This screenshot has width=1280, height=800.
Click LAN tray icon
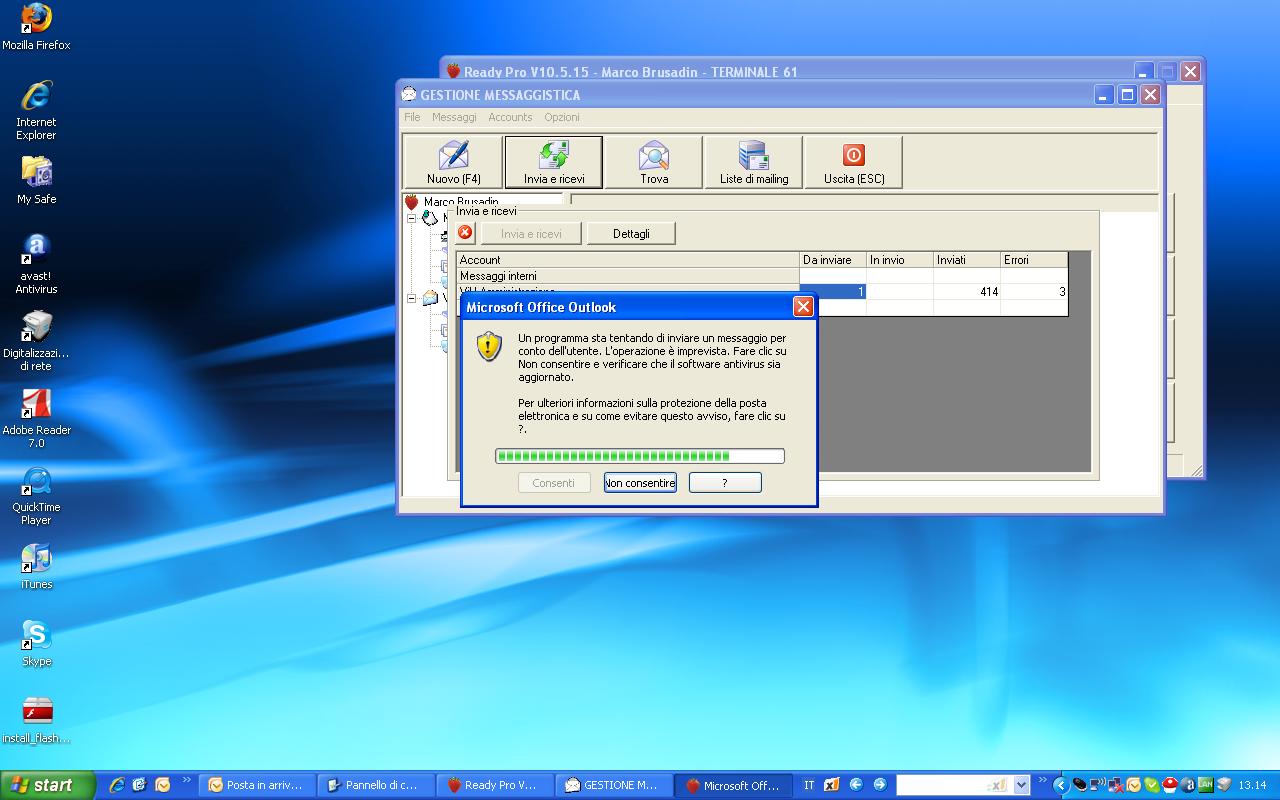pyautogui.click(x=1205, y=785)
